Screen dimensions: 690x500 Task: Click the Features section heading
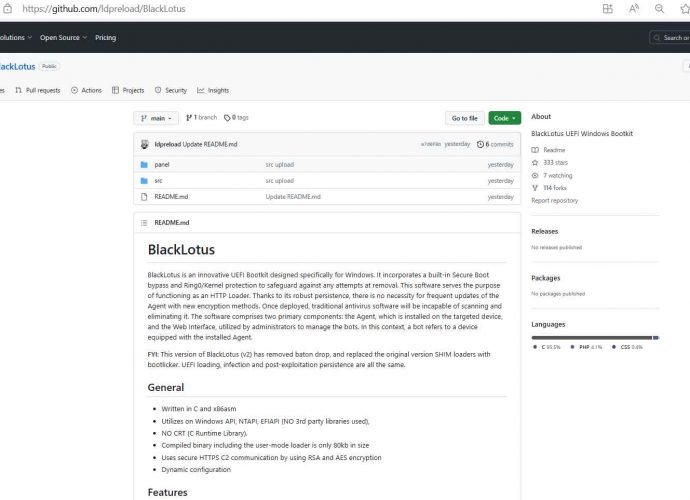point(168,492)
